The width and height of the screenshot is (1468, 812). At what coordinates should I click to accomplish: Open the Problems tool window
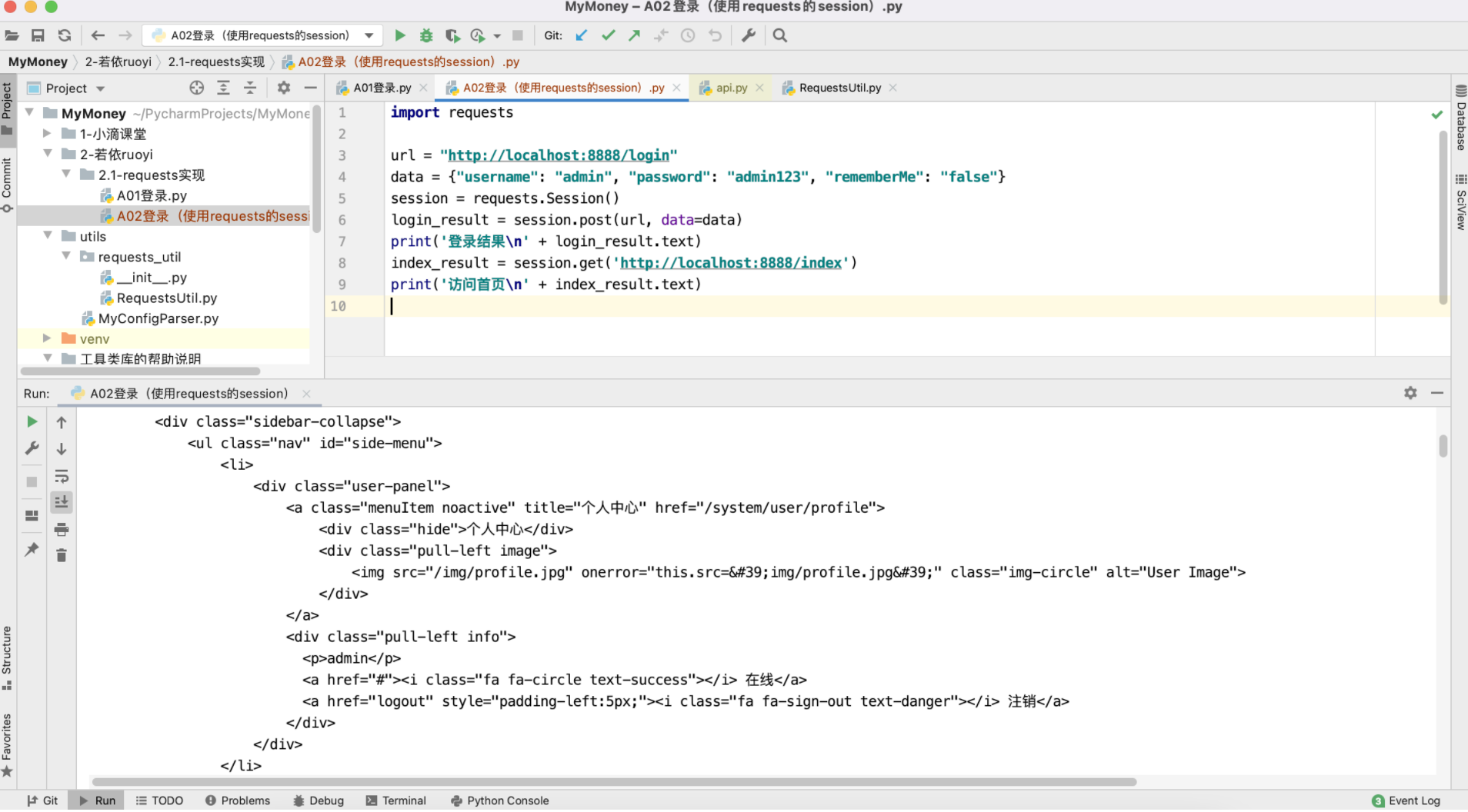tap(238, 800)
